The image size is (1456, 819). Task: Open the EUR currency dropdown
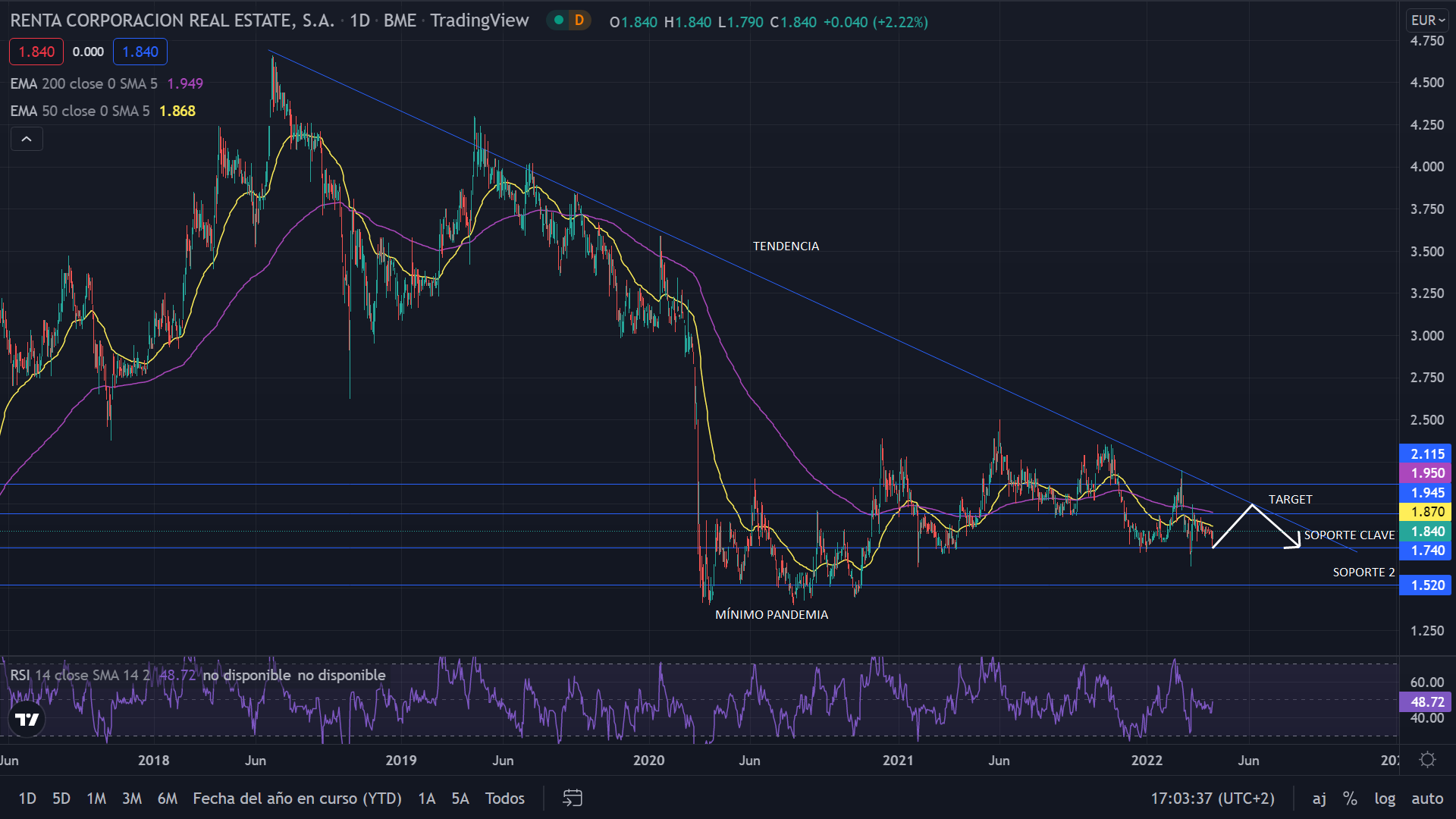pos(1428,20)
